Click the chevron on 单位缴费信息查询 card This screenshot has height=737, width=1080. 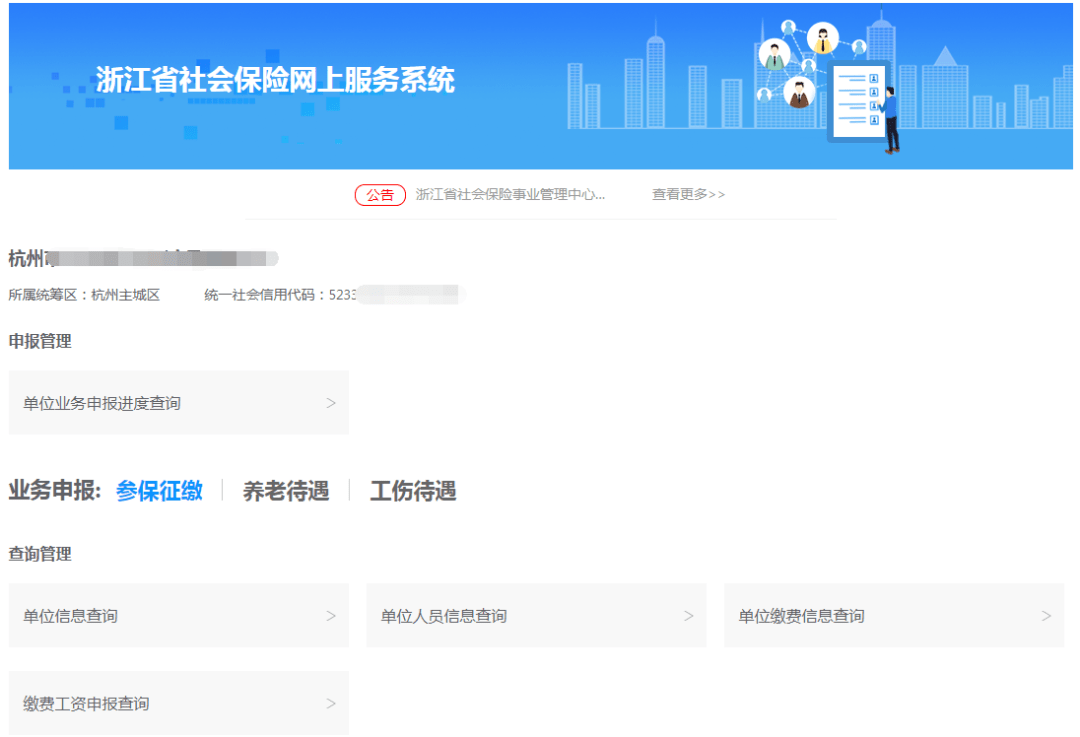[x=1046, y=616]
